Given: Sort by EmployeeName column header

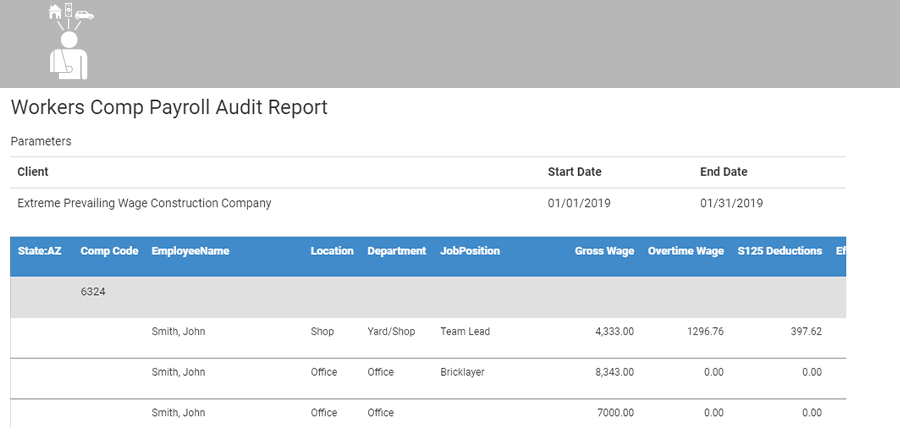Looking at the screenshot, I should 190,251.
